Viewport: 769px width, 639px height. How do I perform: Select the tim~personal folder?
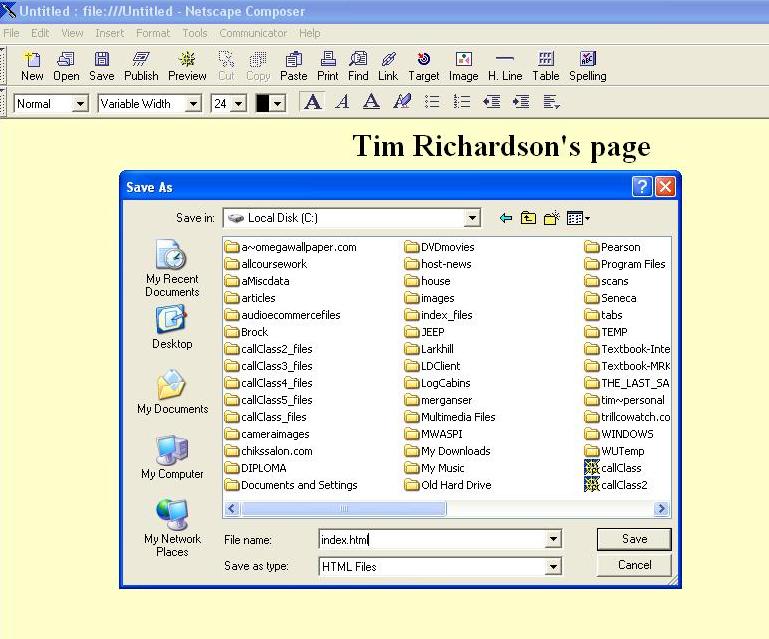tap(625, 400)
